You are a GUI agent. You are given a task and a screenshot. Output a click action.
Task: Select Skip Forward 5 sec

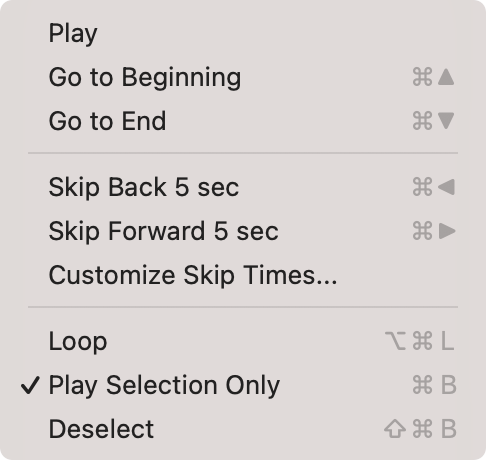coord(243,231)
